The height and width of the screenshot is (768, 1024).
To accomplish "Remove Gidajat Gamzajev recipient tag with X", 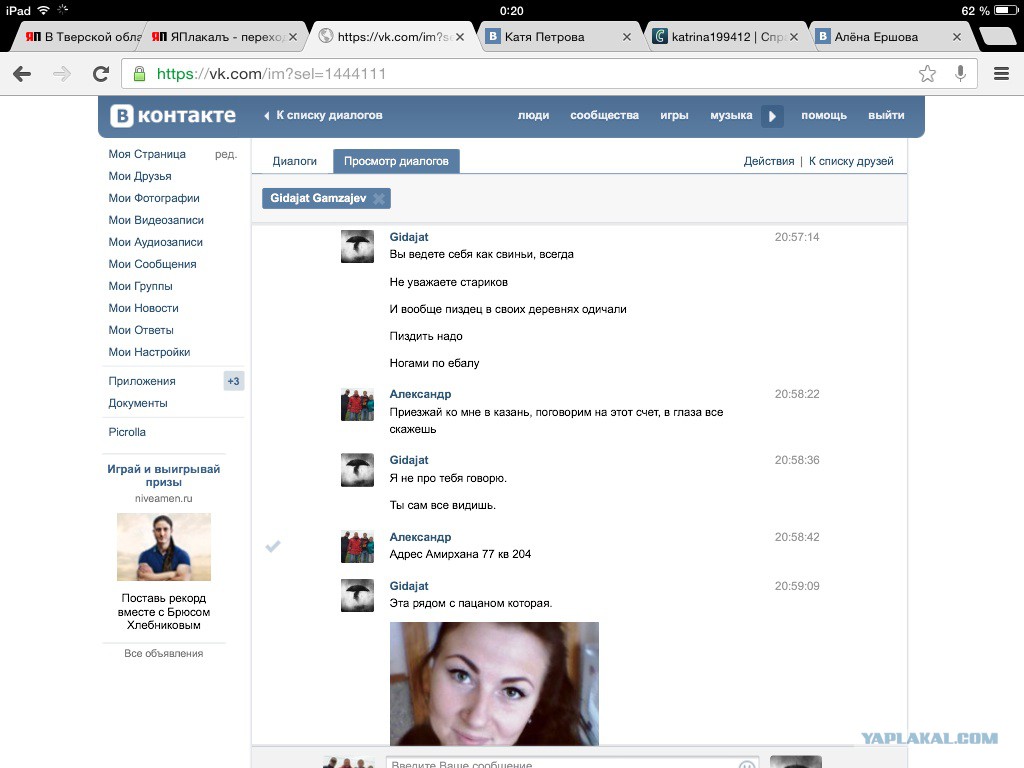I will click(379, 199).
